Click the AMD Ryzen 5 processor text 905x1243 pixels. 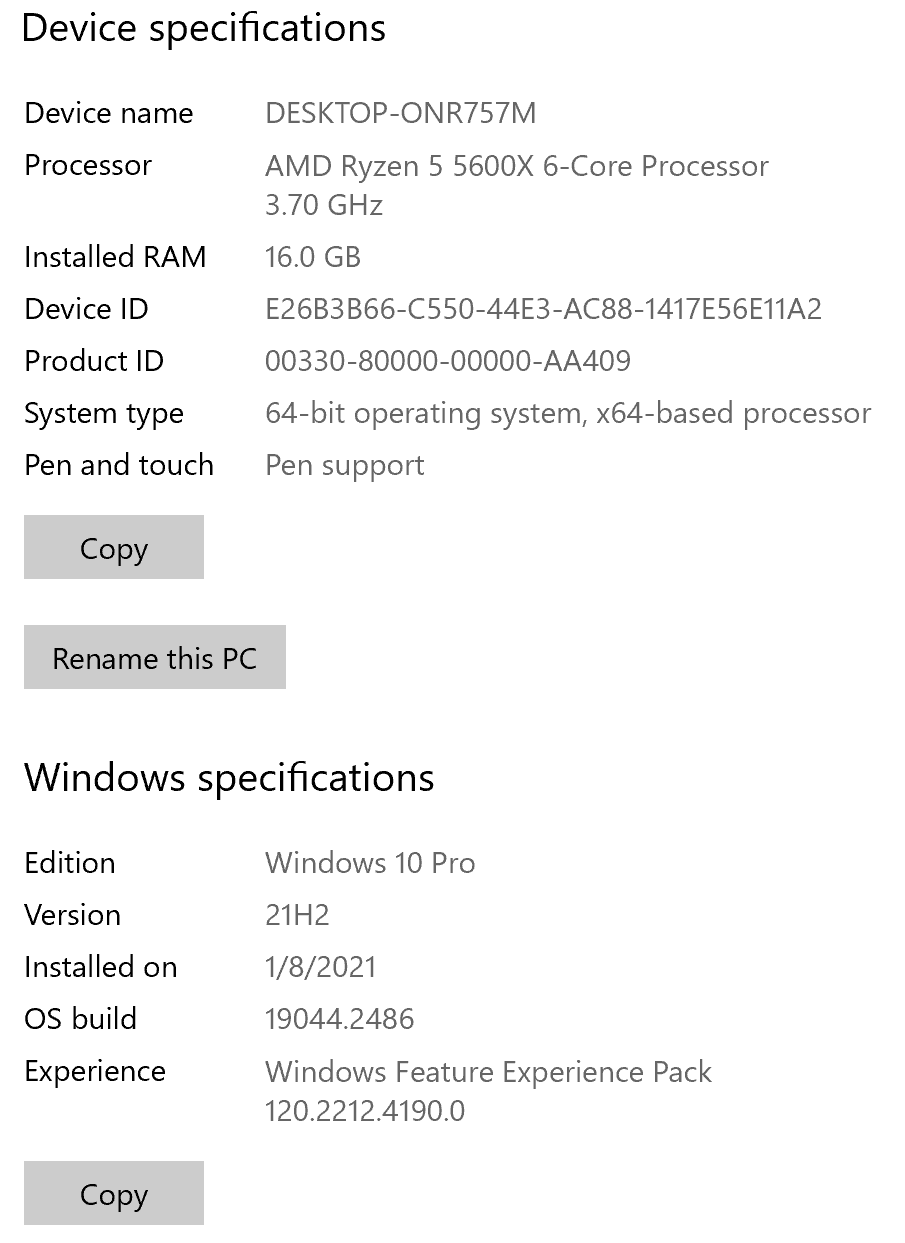tap(516, 166)
